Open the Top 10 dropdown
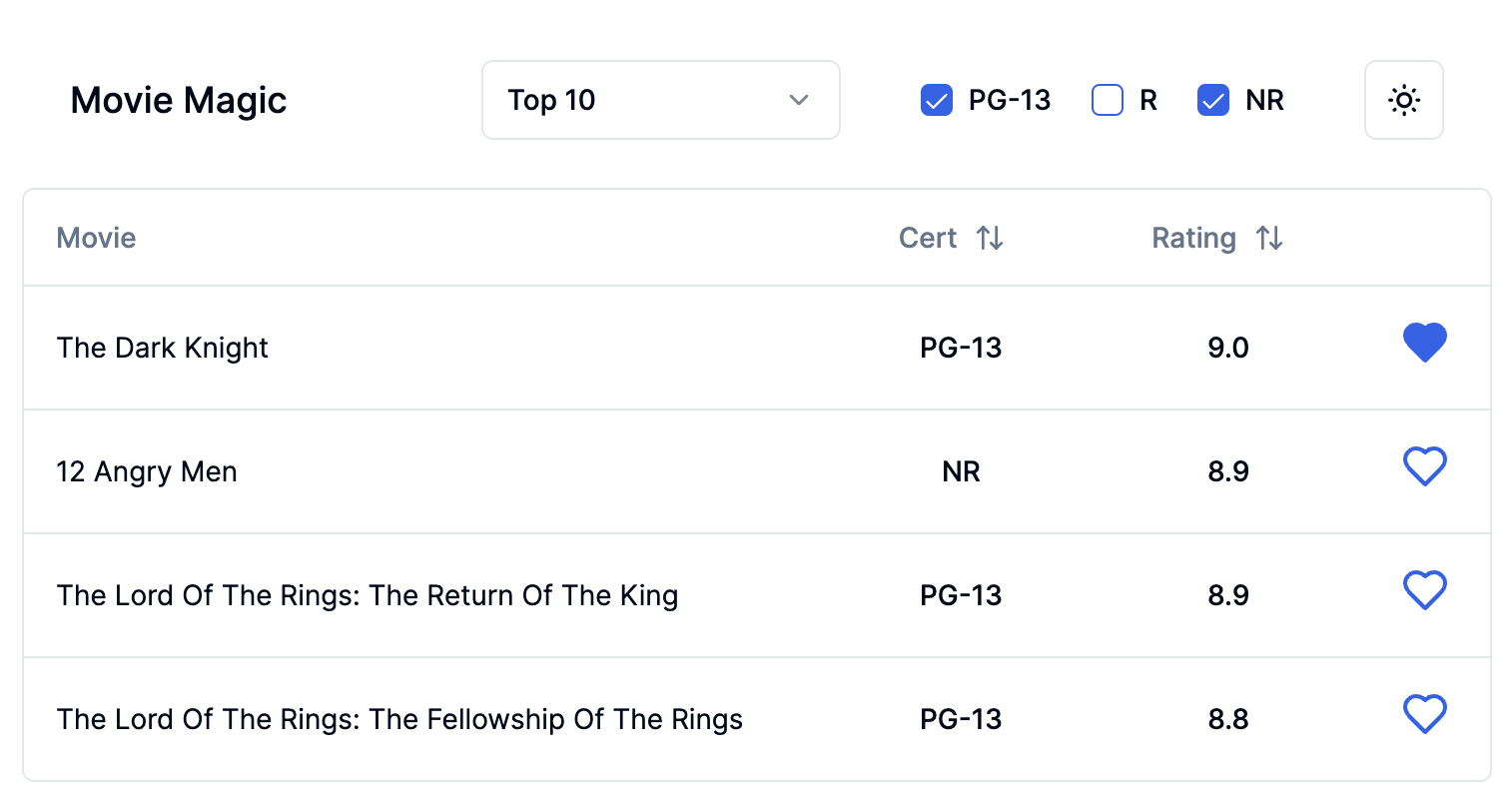The width and height of the screenshot is (1512, 803). [661, 100]
